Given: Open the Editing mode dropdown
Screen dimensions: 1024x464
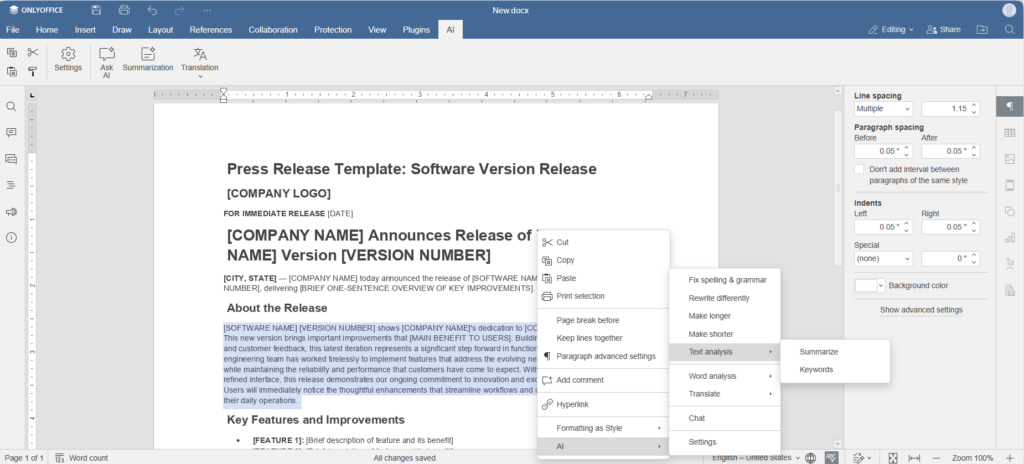Looking at the screenshot, I should coord(890,30).
